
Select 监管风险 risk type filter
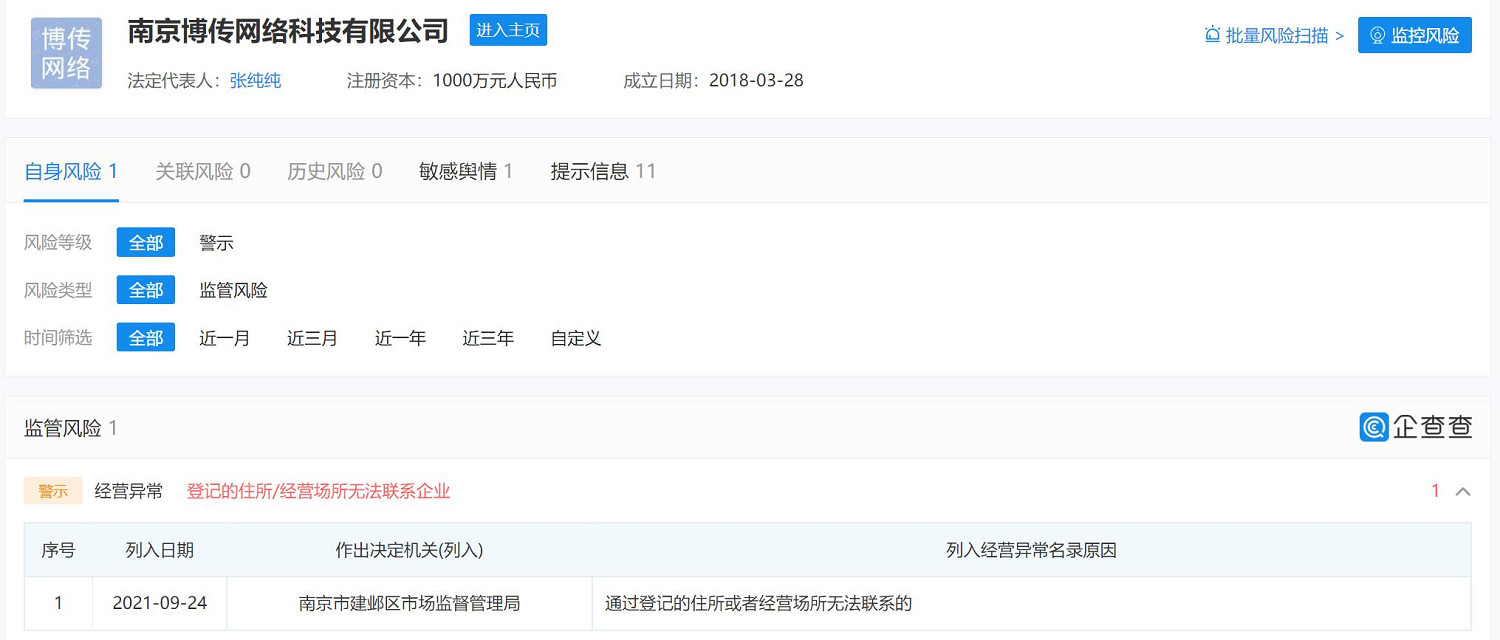click(x=233, y=290)
